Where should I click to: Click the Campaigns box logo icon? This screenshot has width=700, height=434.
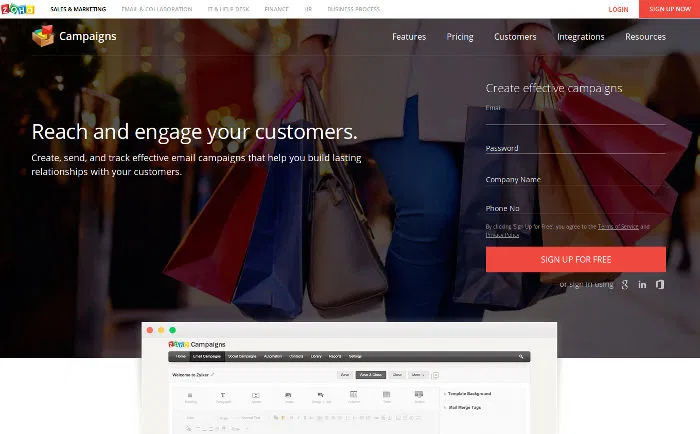click(x=43, y=36)
